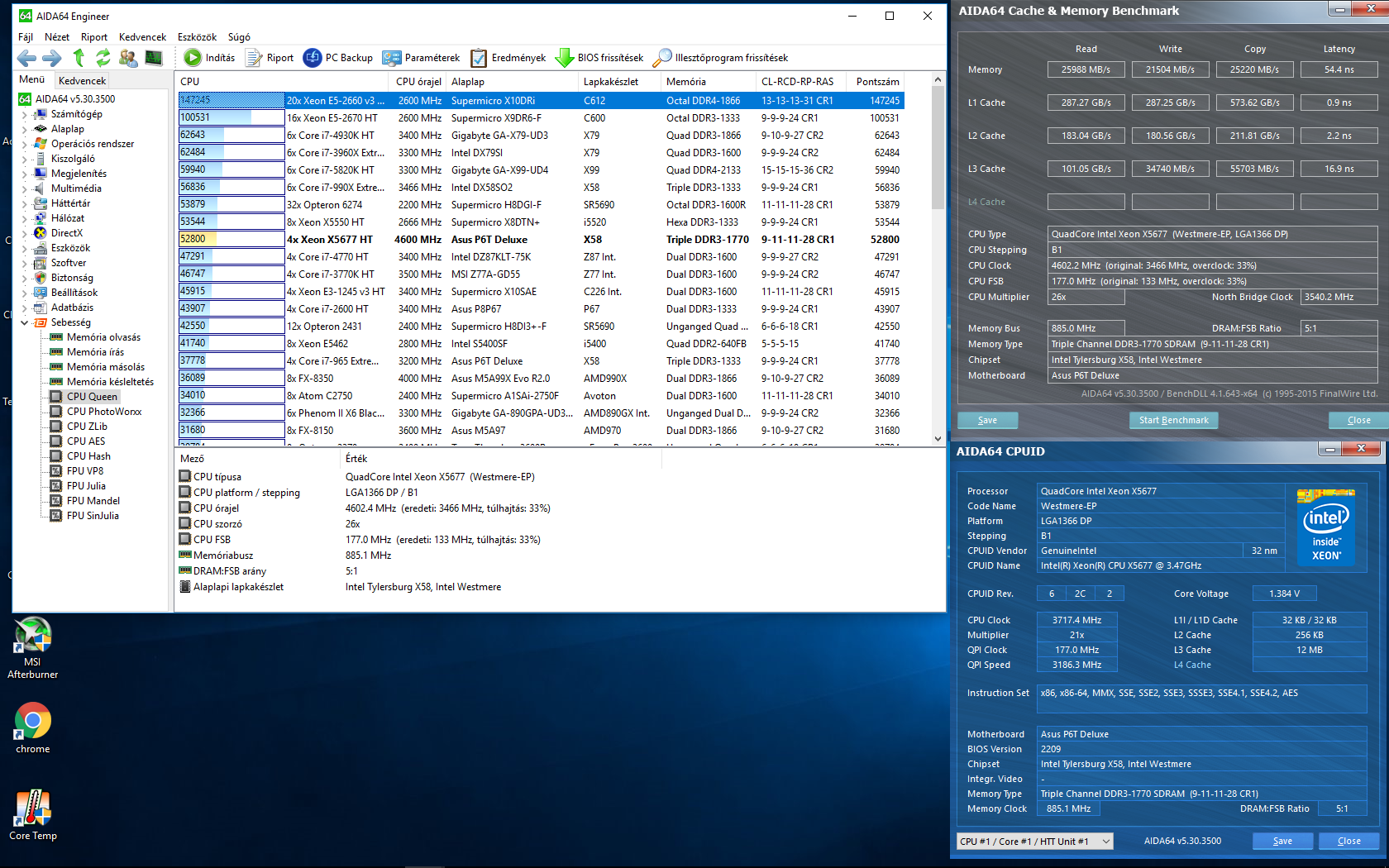Select CPU PhotoWorxx benchmark
This screenshot has height=868, width=1389.
point(103,412)
